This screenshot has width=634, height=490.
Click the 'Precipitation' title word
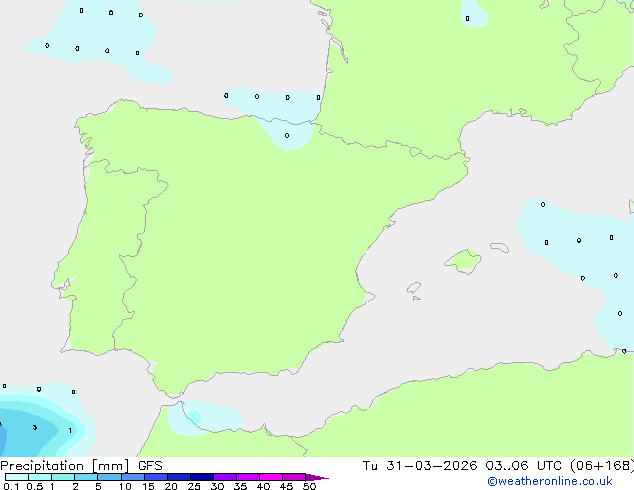pos(42,466)
